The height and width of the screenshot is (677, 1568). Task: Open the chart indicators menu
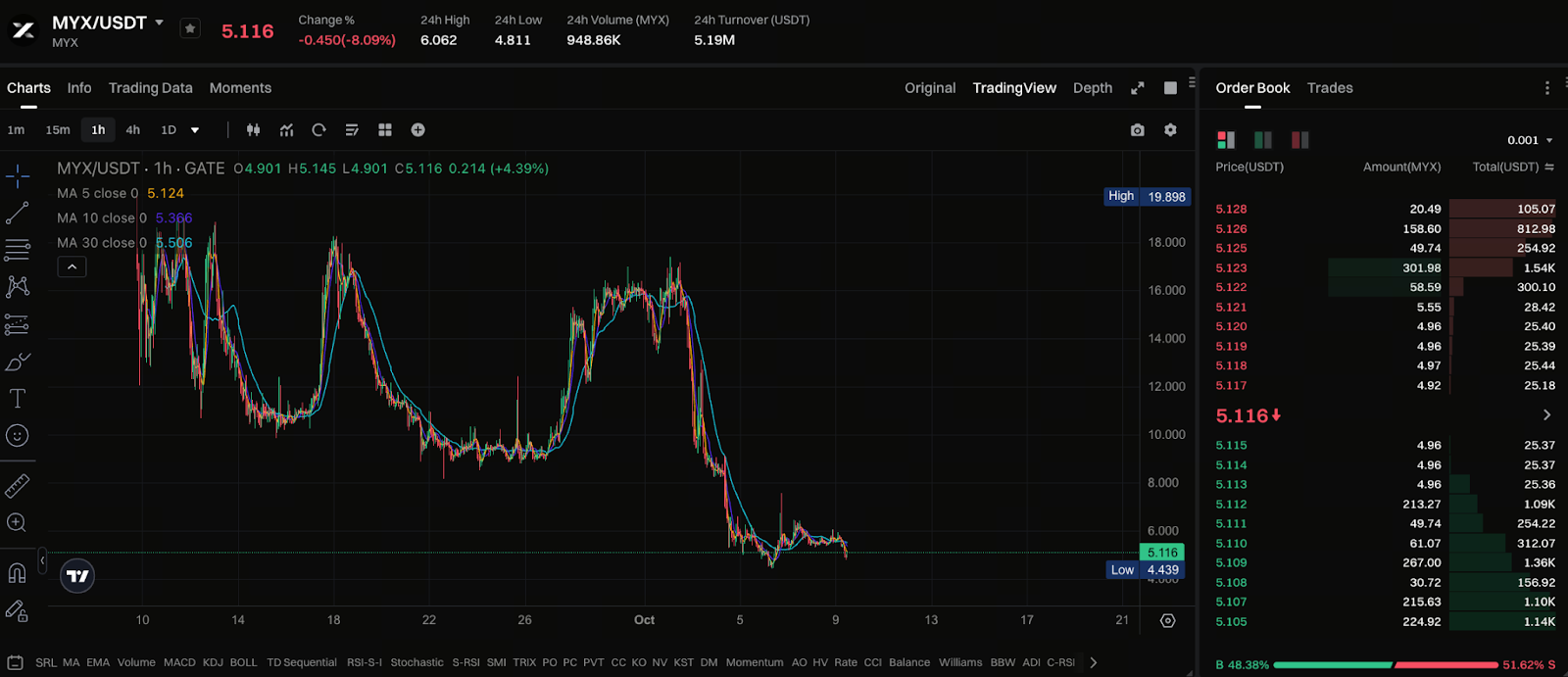[x=286, y=130]
